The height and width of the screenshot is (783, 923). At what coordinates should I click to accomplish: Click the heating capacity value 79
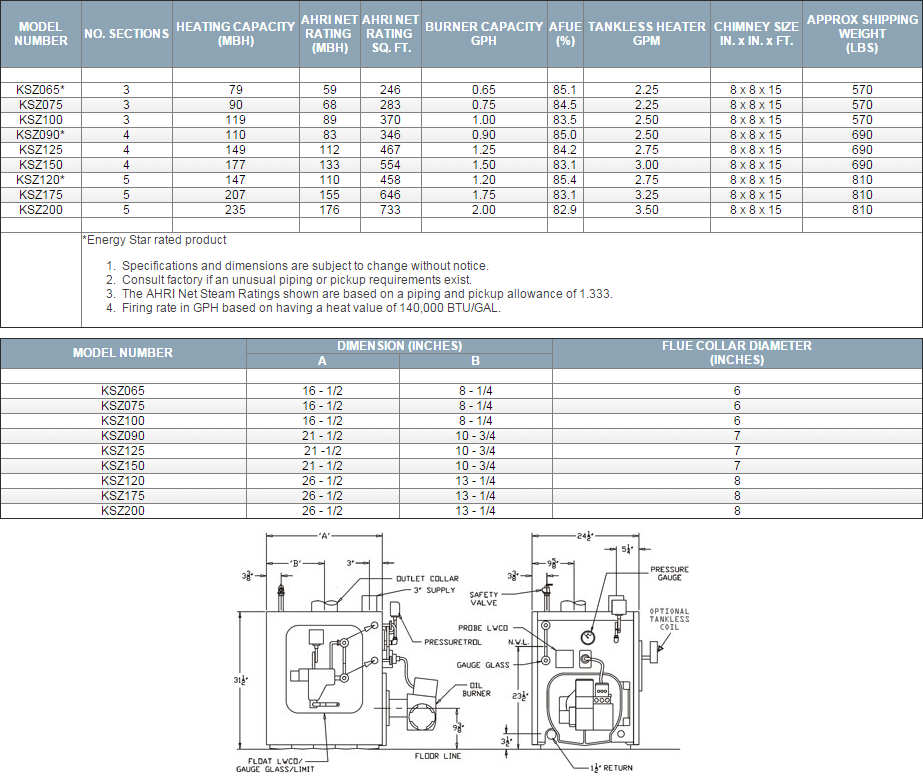(235, 89)
